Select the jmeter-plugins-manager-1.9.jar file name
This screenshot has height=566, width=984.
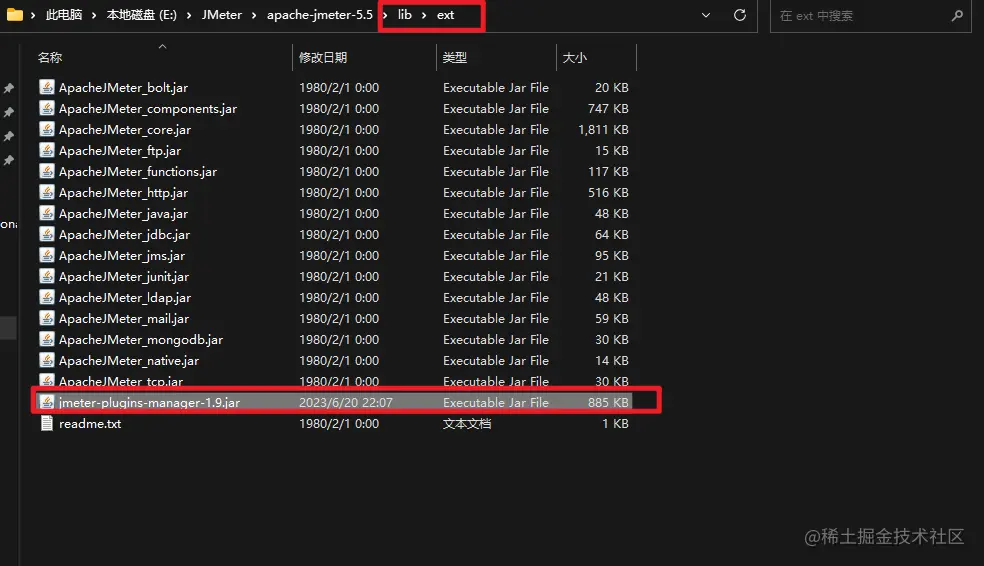tap(149, 402)
